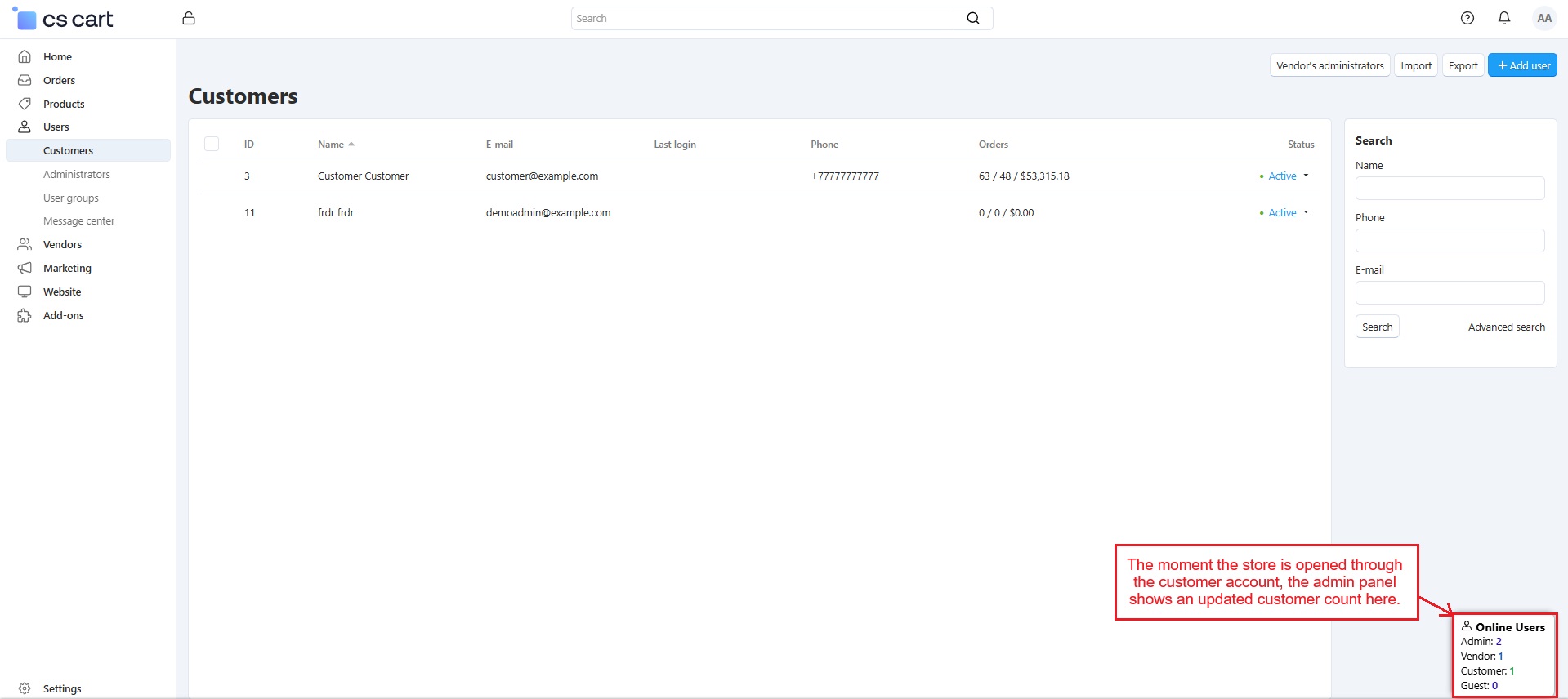Image resolution: width=1568 pixels, height=699 pixels.
Task: Click the Products tag icon in sidebar
Action: [25, 104]
